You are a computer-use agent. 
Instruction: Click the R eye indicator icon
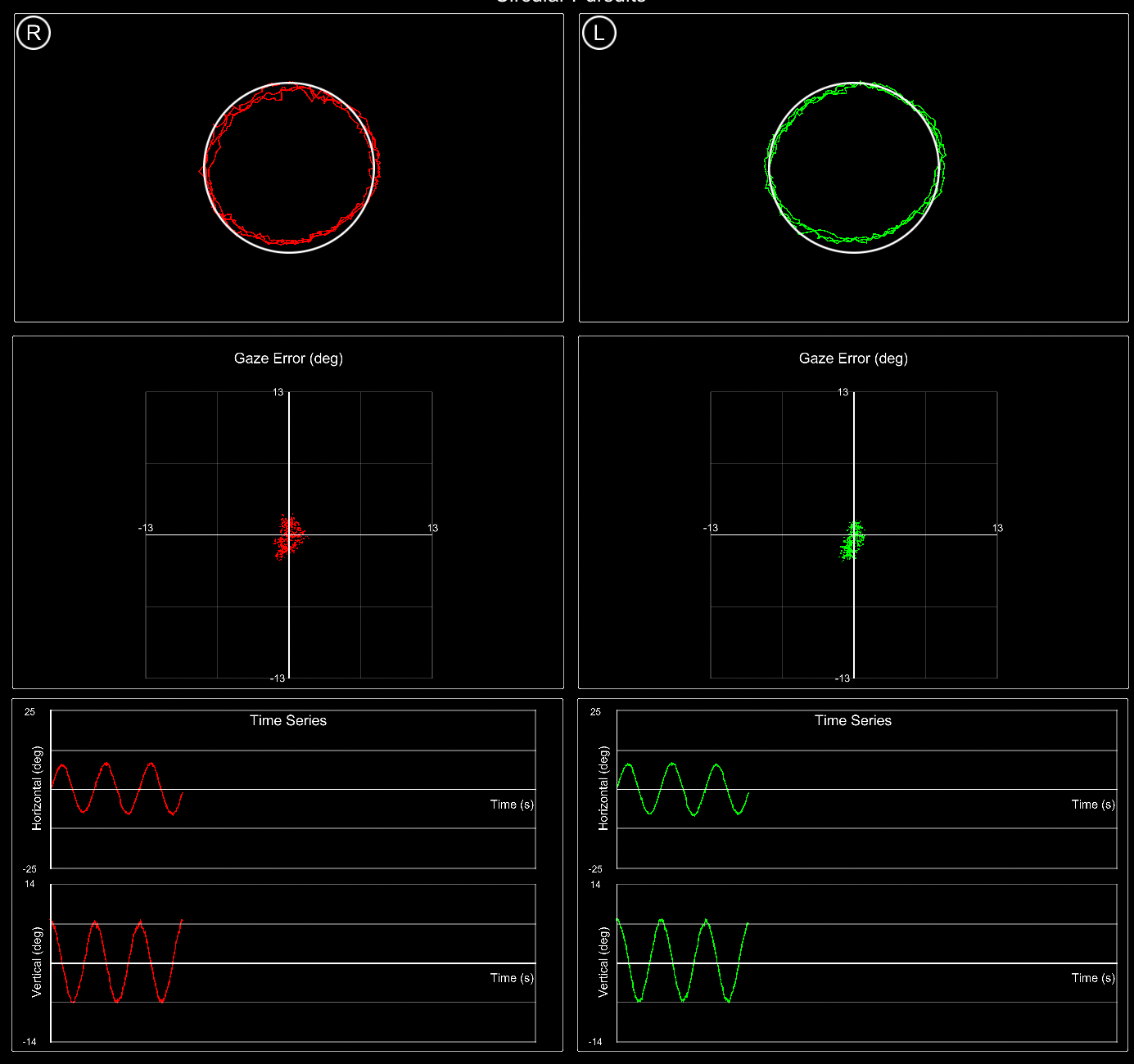pyautogui.click(x=33, y=33)
